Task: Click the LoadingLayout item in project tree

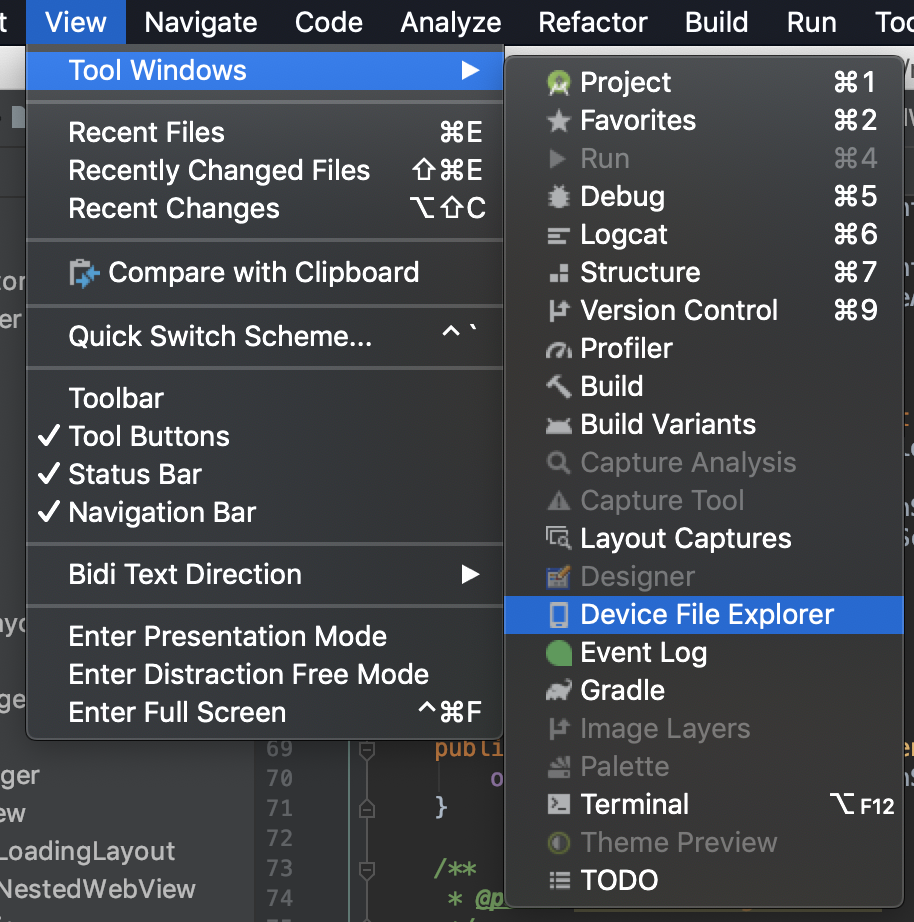Action: pyautogui.click(x=87, y=851)
